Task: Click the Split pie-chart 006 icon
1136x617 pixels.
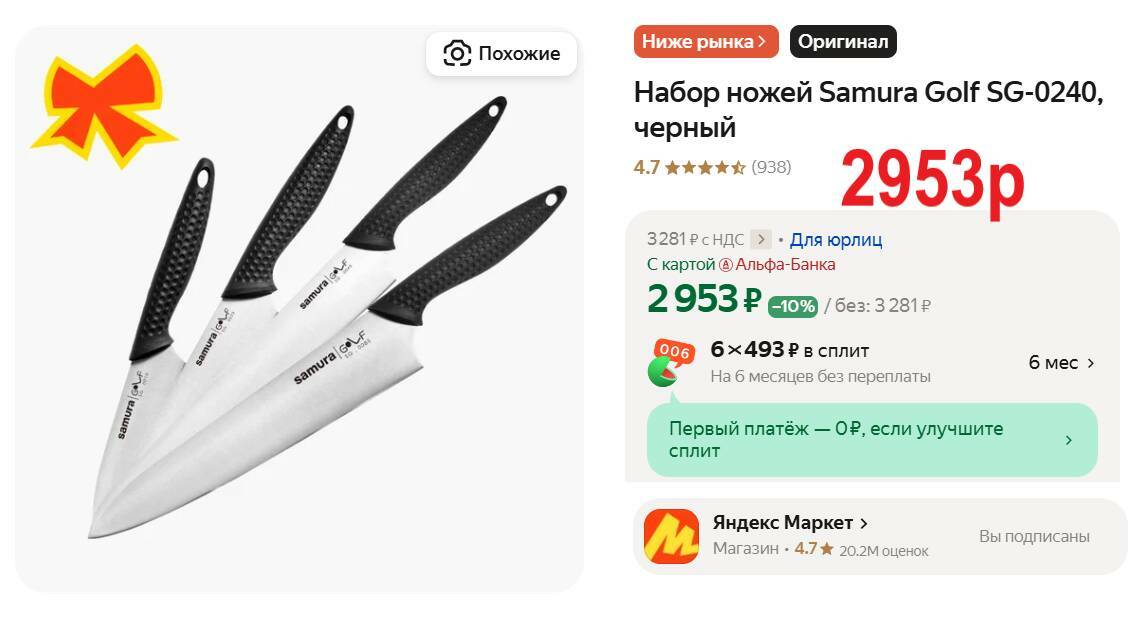Action: (x=670, y=363)
